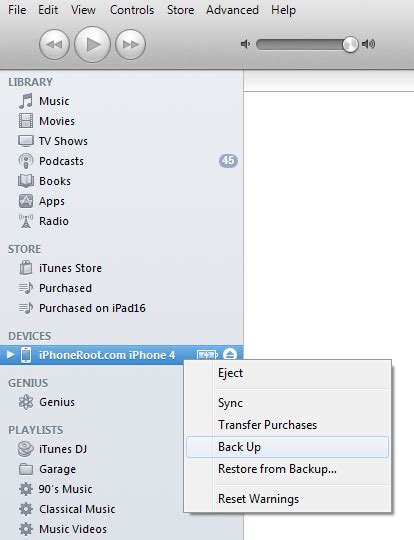Select the Radio label
The height and width of the screenshot is (540, 414).
coord(54,221)
